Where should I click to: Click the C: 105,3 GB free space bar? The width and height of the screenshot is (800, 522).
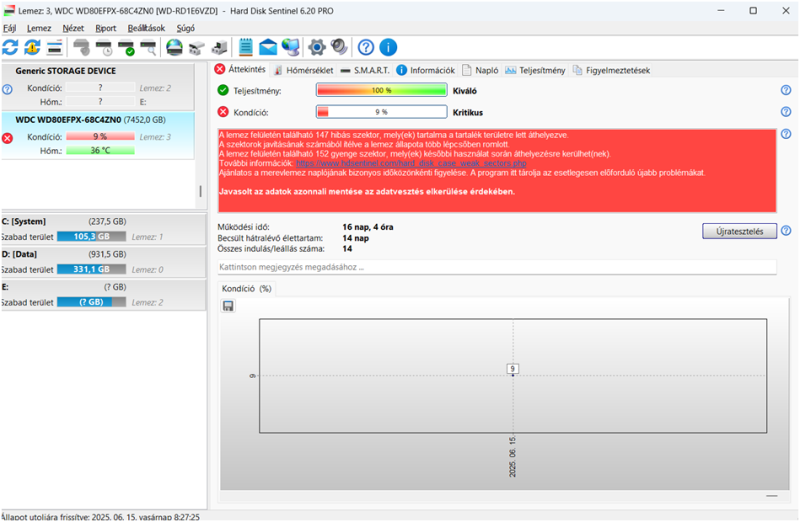pos(91,237)
